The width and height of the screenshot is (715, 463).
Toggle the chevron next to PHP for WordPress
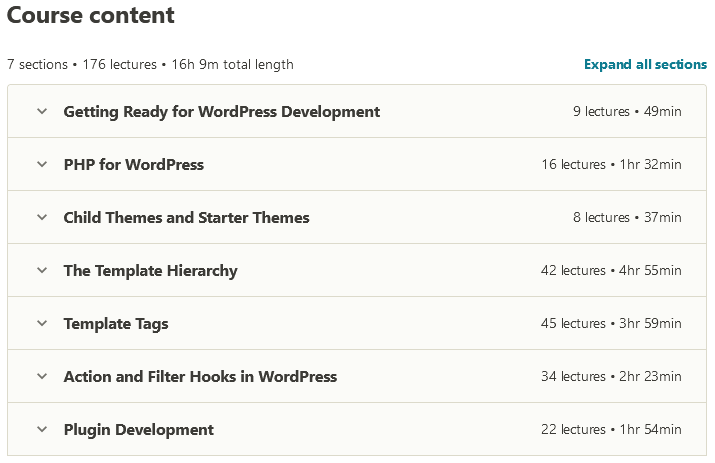tap(42, 165)
